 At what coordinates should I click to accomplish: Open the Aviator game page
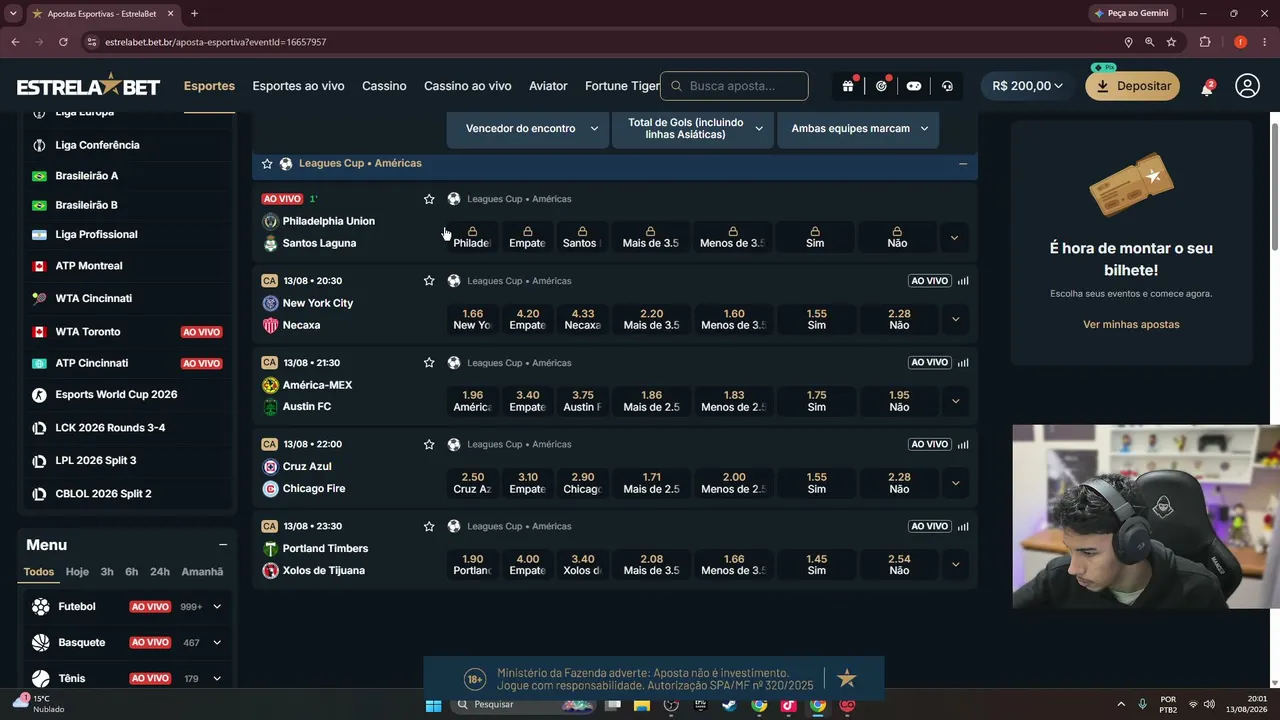548,86
